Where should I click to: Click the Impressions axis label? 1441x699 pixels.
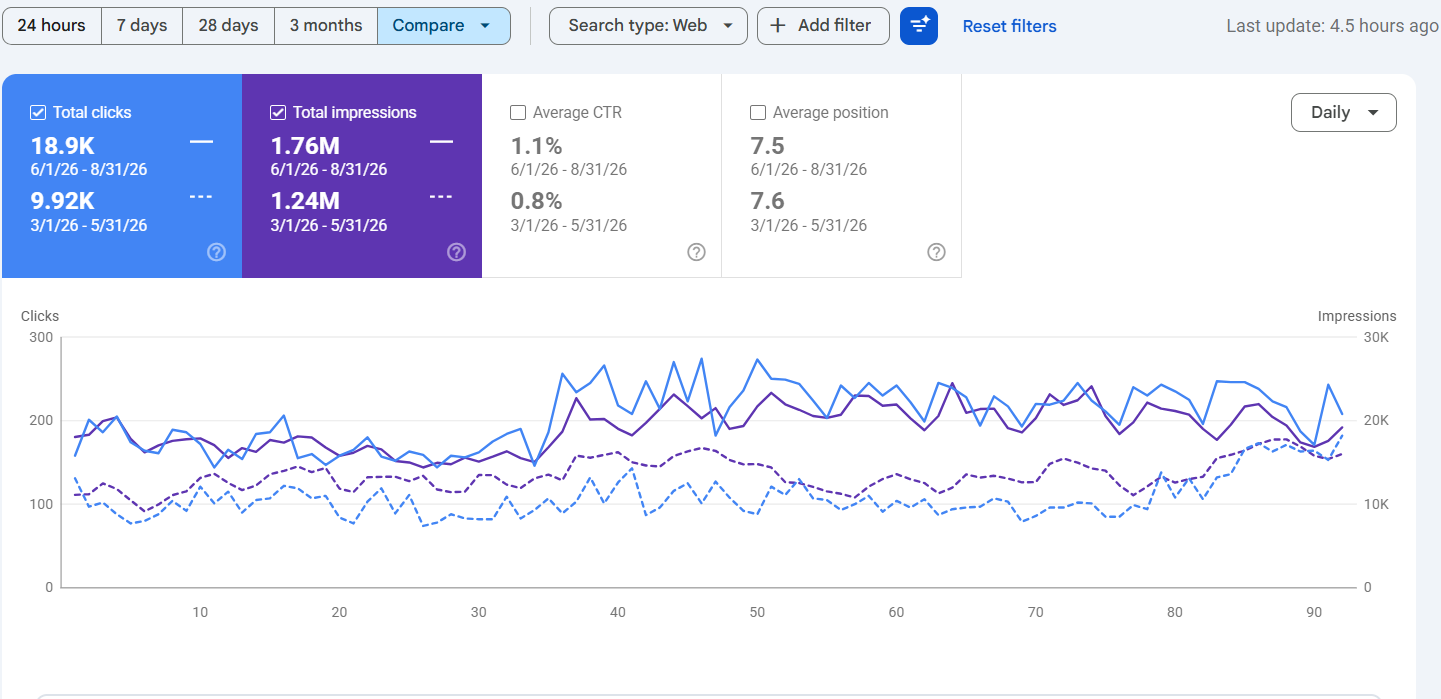click(1356, 316)
